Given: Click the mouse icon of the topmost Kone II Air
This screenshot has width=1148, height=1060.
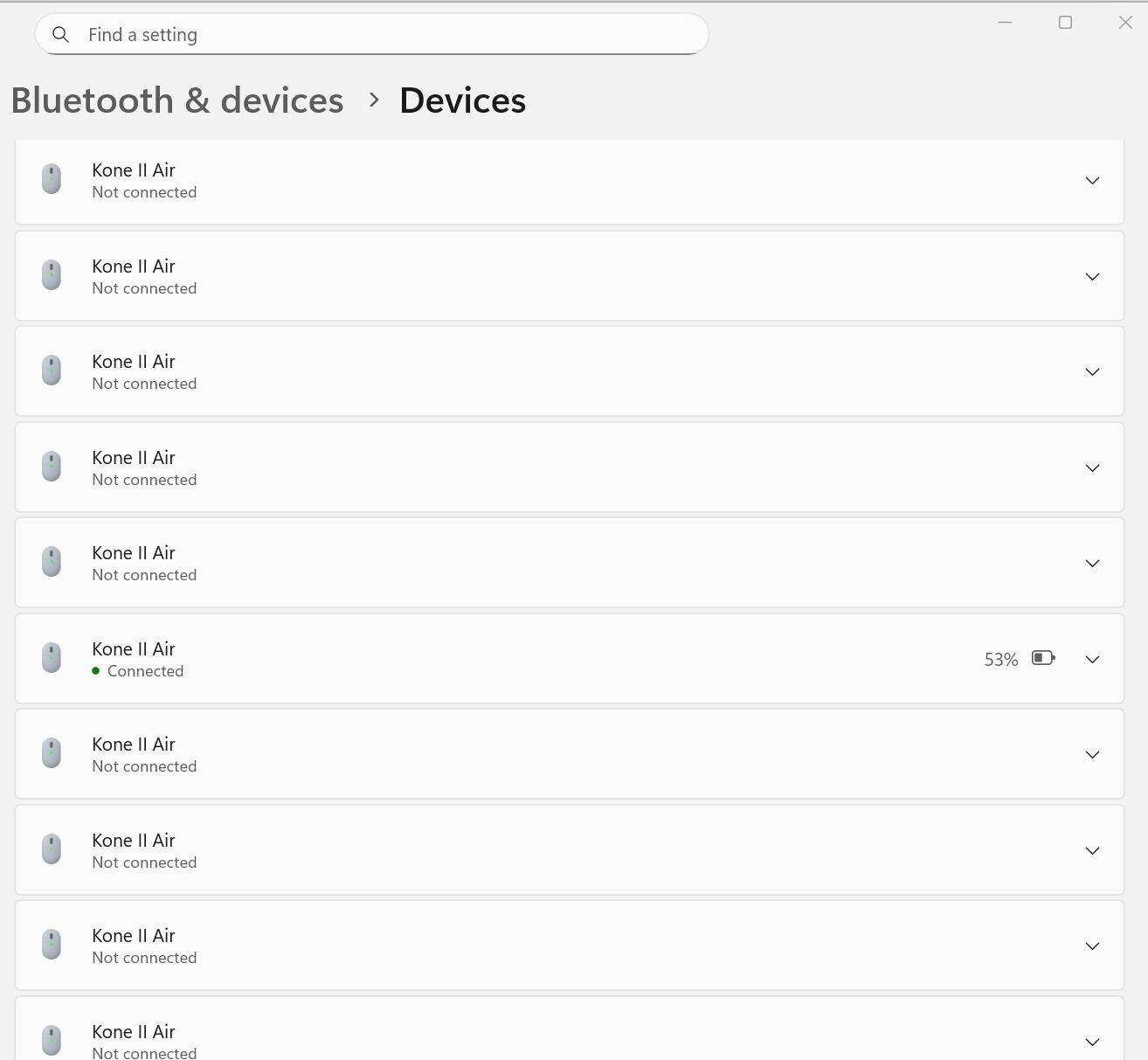Looking at the screenshot, I should tap(52, 179).
